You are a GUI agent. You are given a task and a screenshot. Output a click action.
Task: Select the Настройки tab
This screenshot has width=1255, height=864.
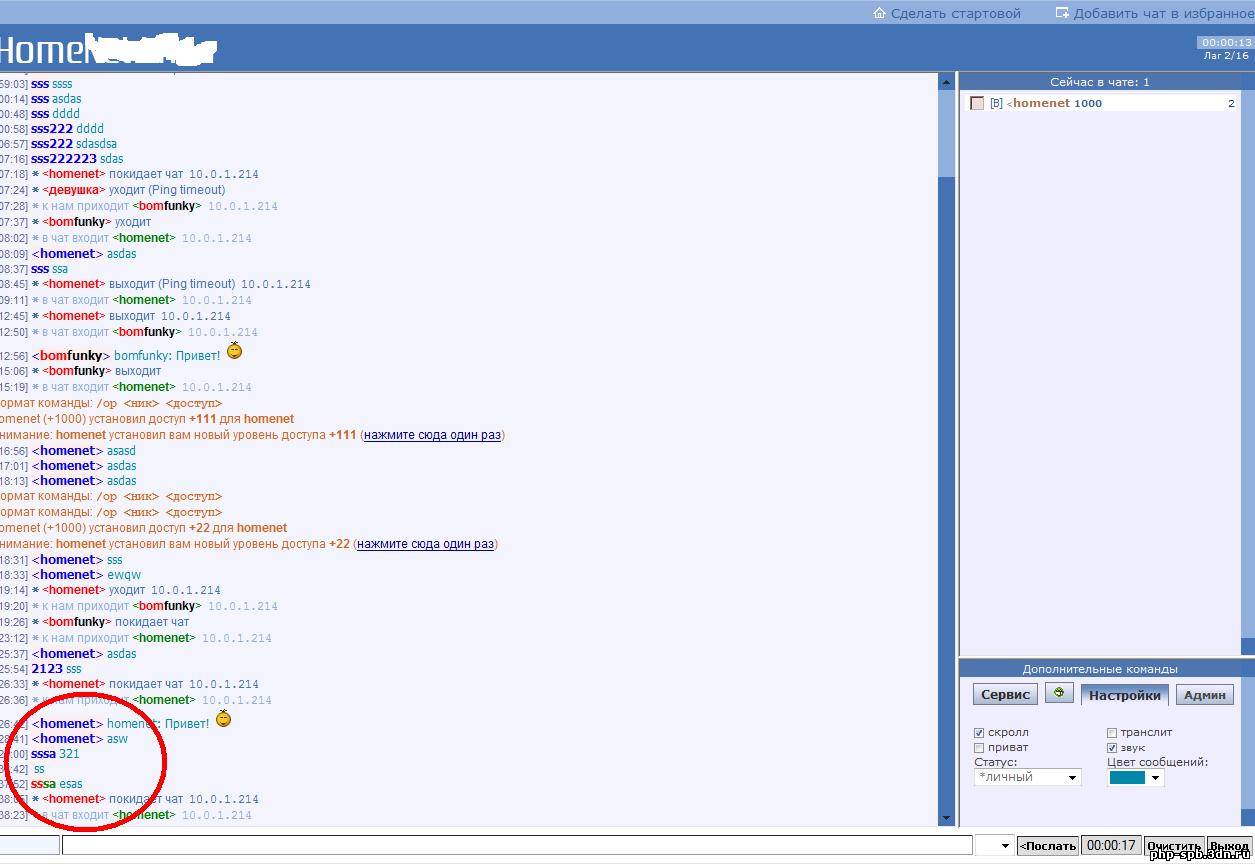[1125, 695]
